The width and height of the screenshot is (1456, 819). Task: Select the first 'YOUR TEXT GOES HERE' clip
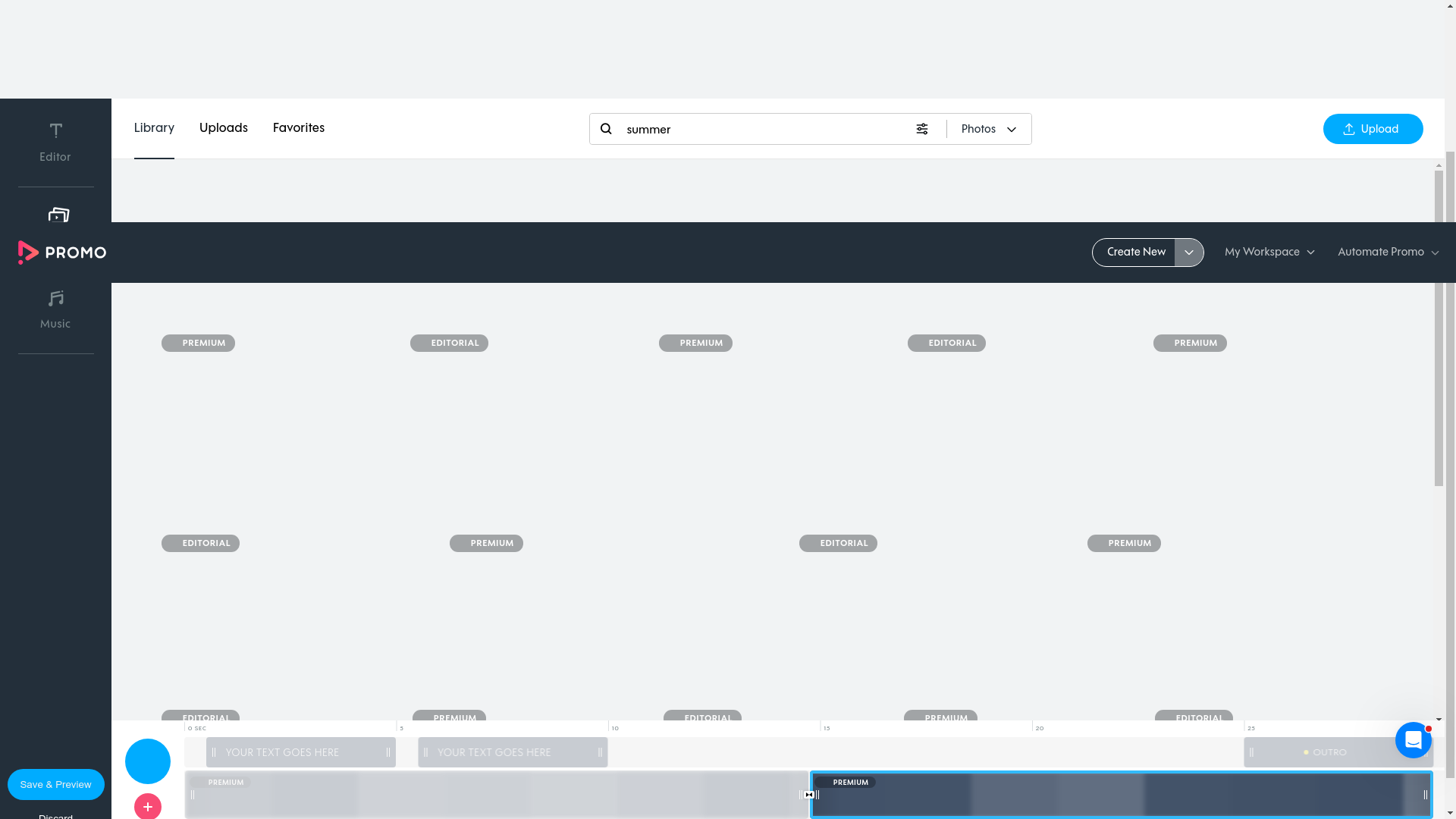301,752
